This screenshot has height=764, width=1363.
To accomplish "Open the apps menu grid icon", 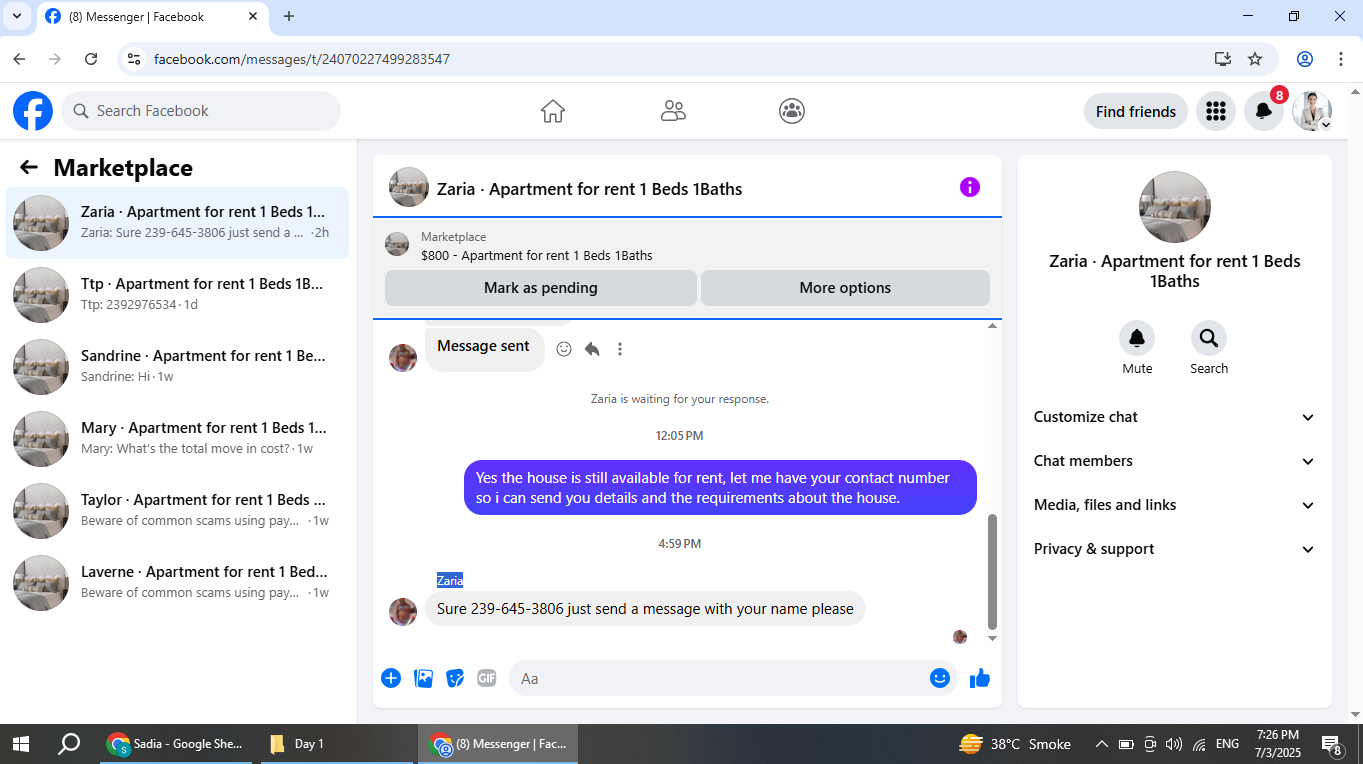I will (x=1216, y=111).
